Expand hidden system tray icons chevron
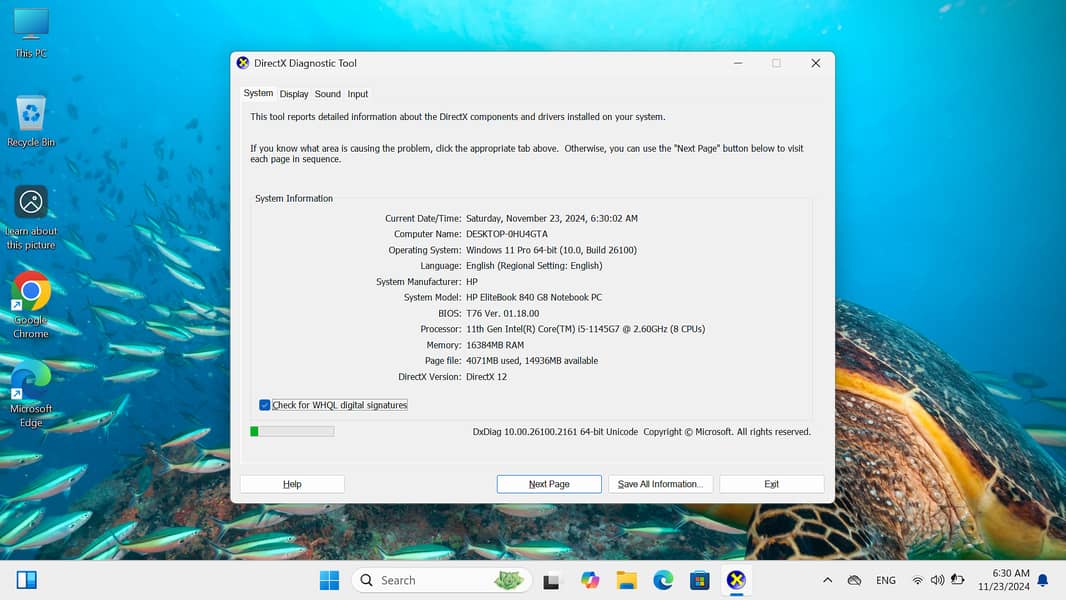The image size is (1066, 600). [x=827, y=580]
